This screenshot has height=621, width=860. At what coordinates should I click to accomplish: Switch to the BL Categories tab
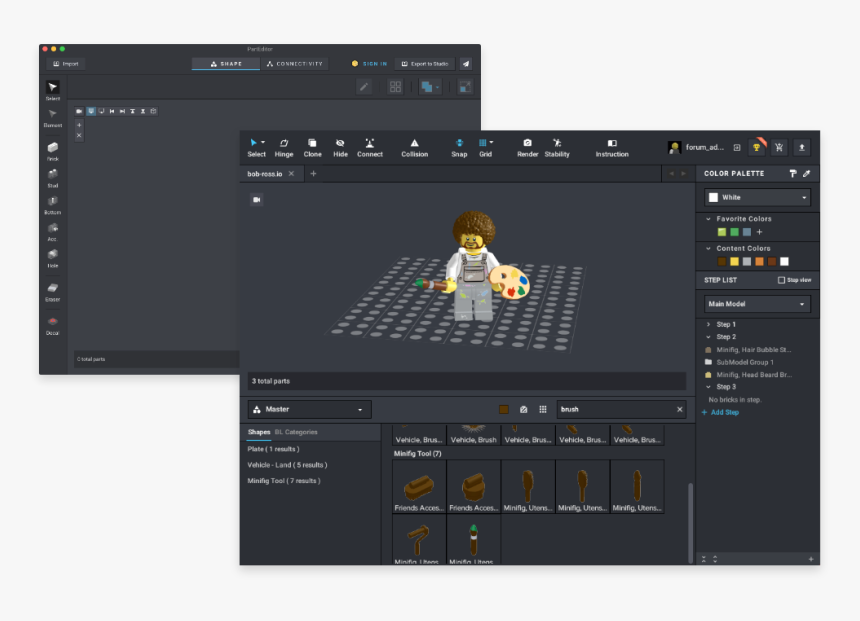[296, 432]
